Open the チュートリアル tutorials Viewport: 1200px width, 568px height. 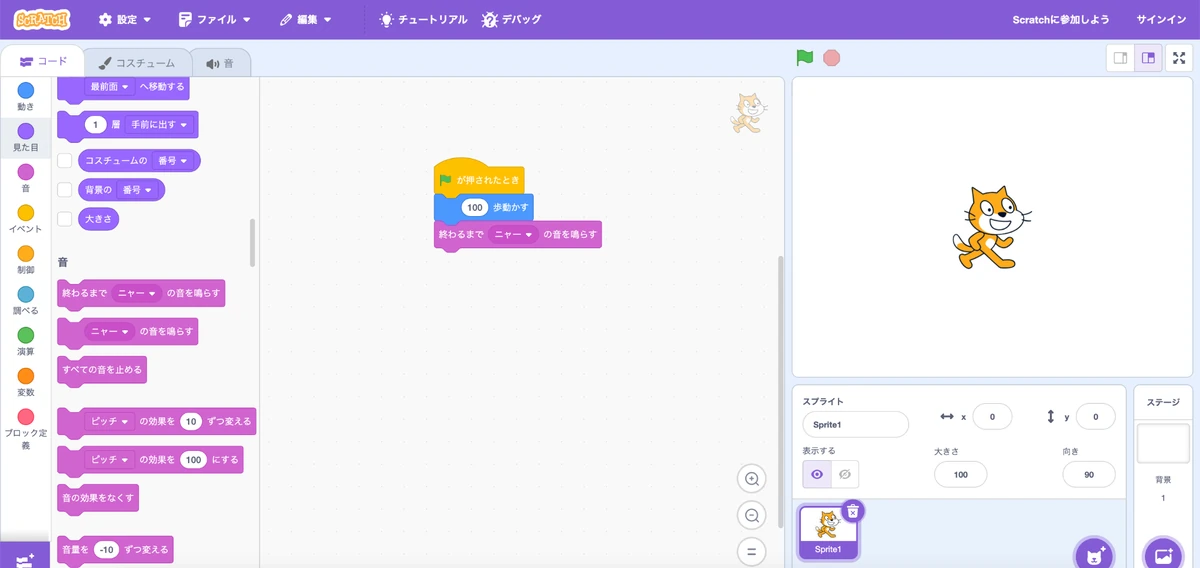pos(423,19)
